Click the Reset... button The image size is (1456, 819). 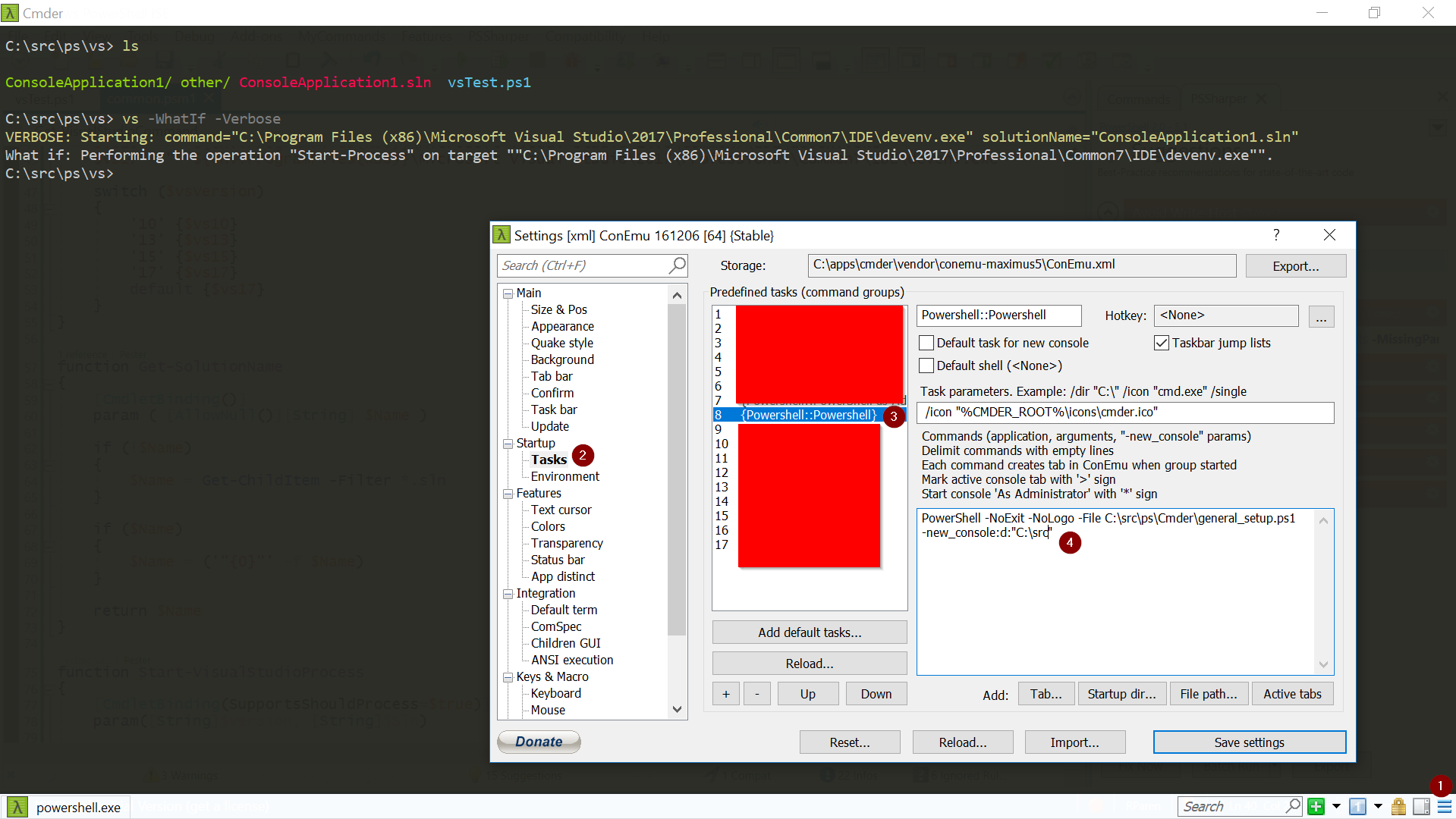850,742
